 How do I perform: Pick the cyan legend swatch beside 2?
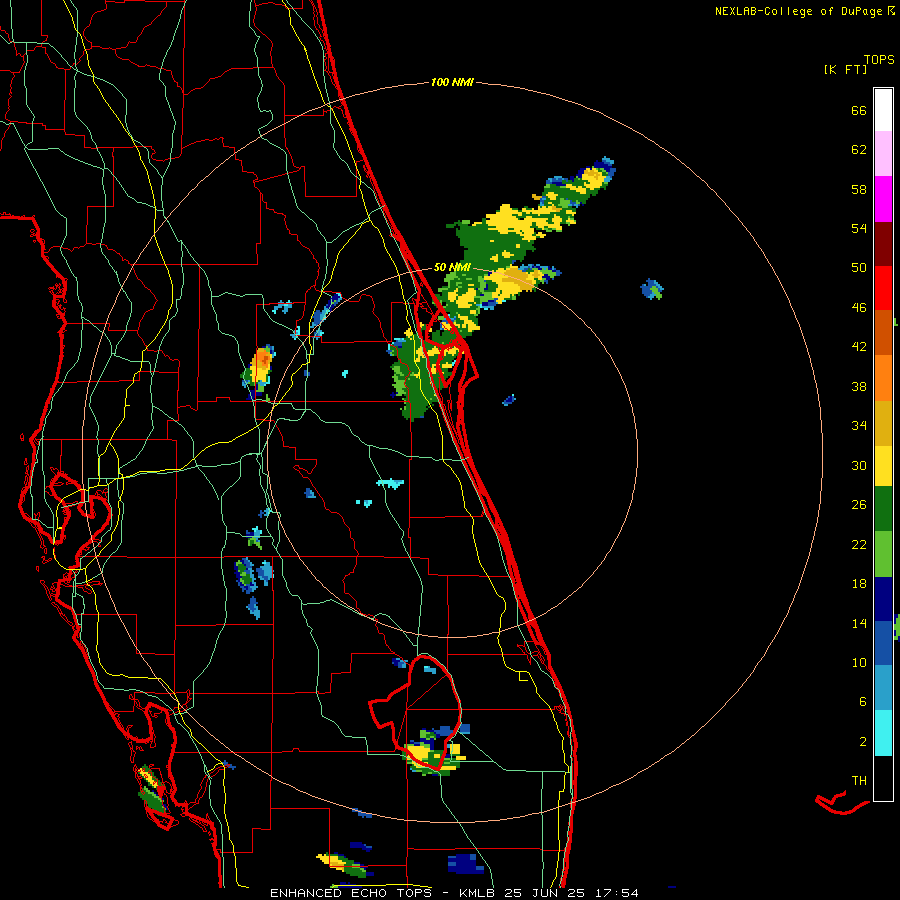pyautogui.click(x=883, y=733)
